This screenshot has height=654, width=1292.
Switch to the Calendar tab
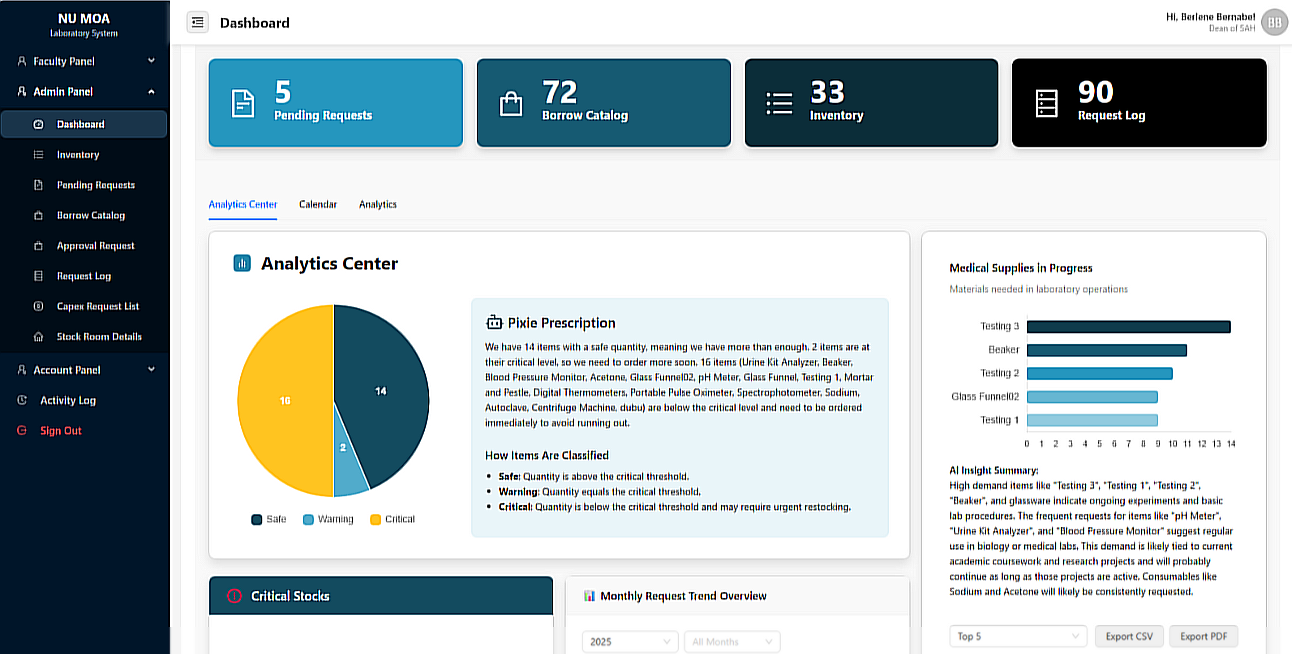(318, 204)
